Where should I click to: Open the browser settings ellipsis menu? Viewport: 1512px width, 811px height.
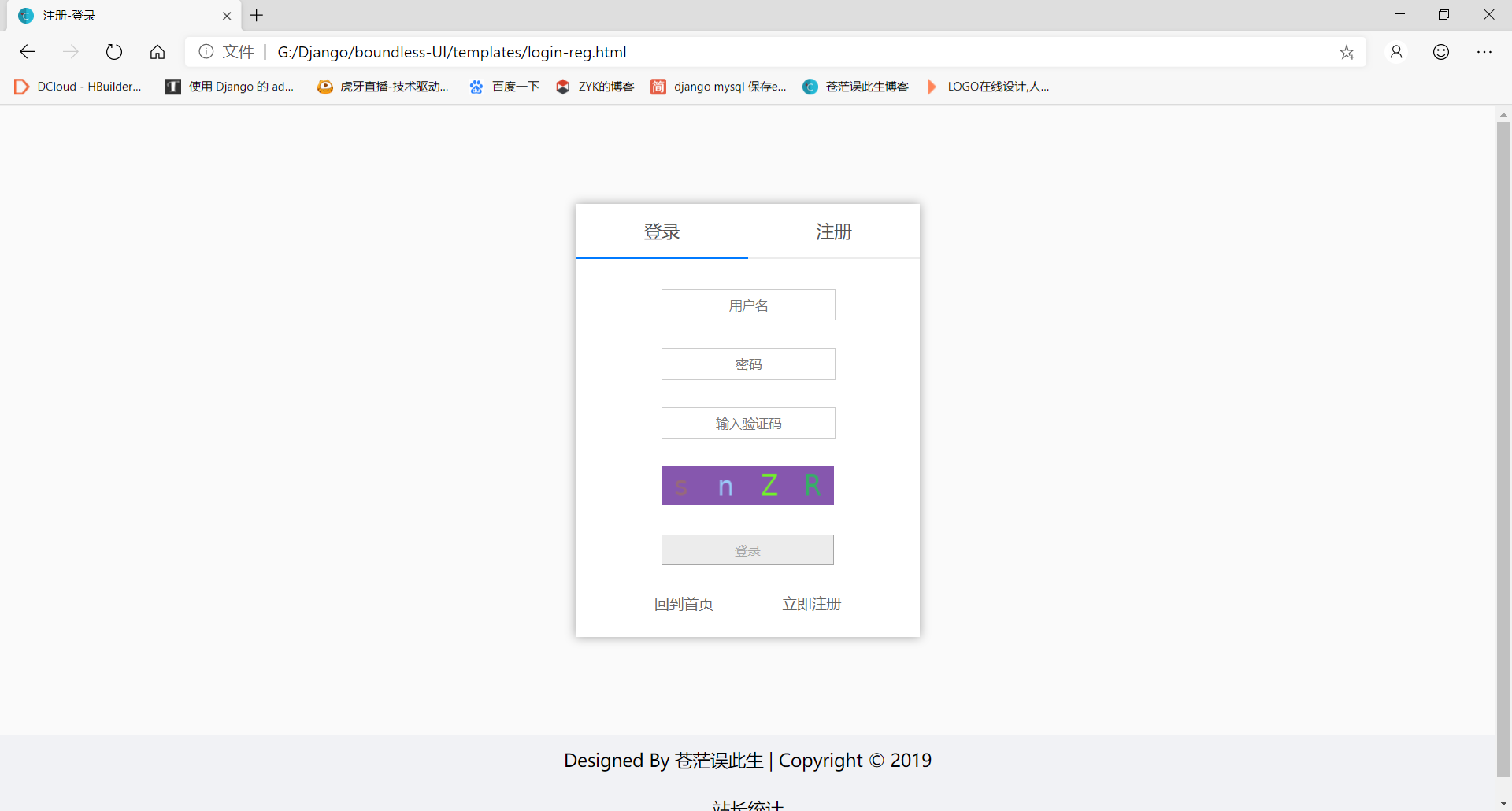pos(1484,52)
